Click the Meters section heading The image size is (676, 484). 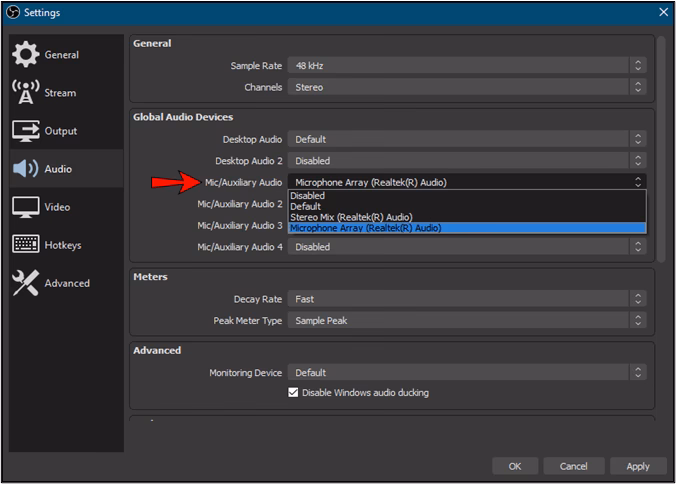(x=150, y=277)
